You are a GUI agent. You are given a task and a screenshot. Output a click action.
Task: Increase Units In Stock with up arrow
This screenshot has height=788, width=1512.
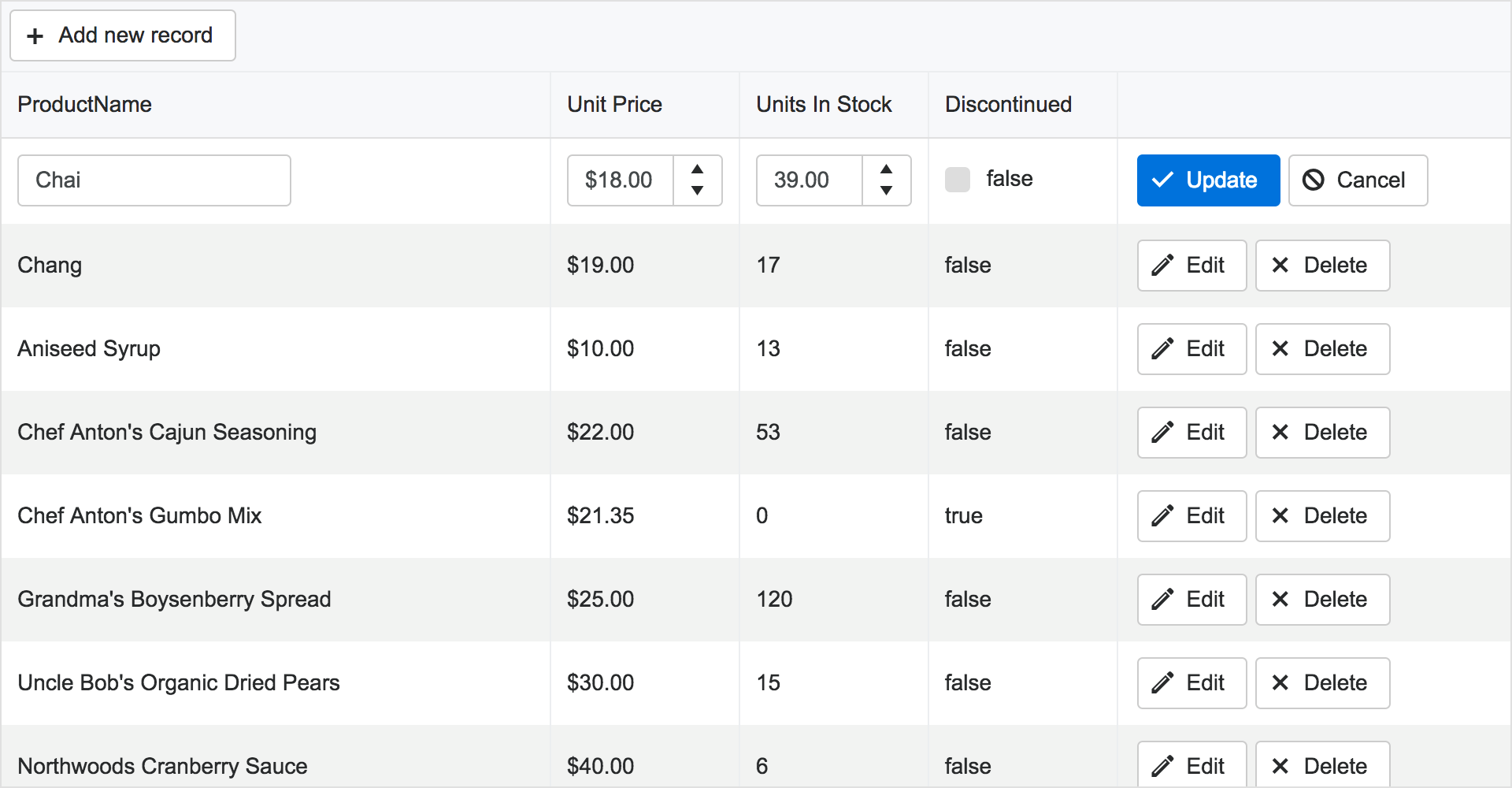click(886, 169)
